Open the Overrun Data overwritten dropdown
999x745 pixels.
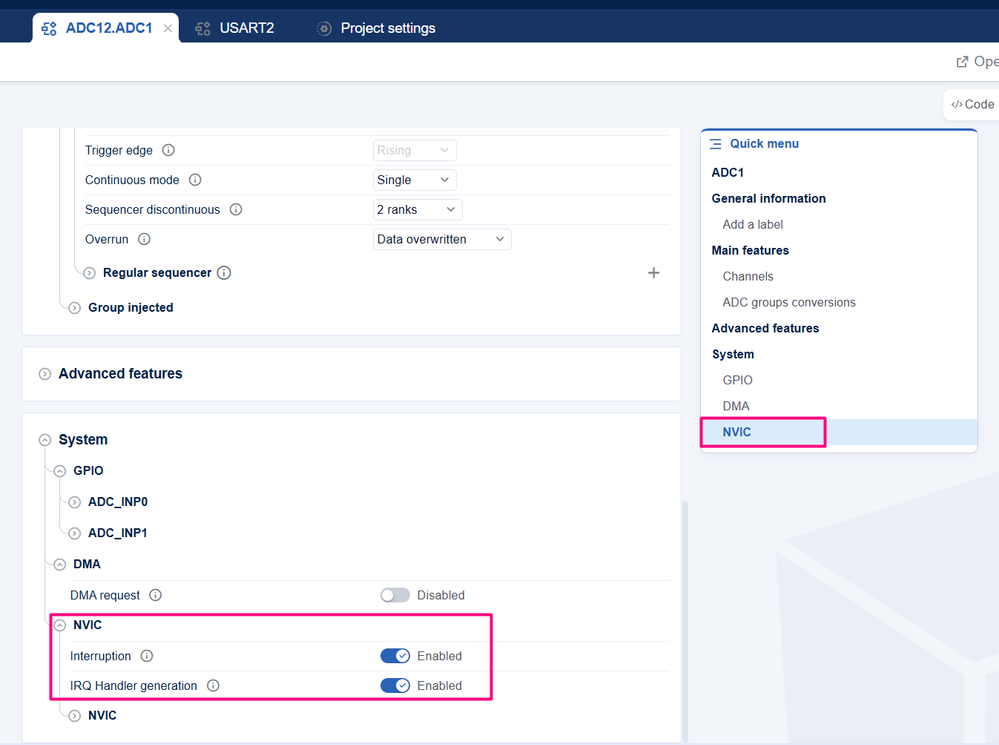(x=442, y=239)
